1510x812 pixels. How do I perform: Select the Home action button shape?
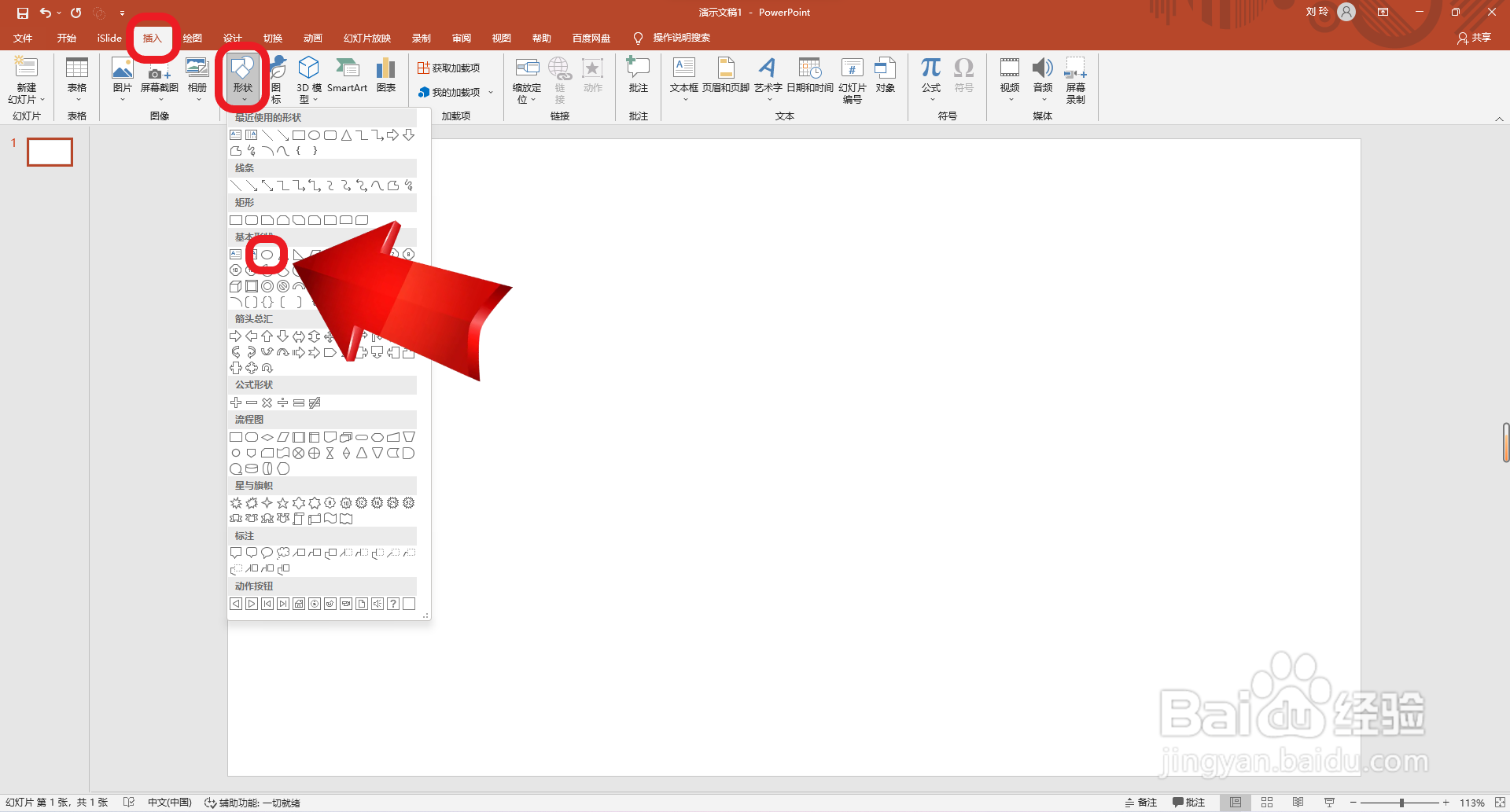pos(299,604)
